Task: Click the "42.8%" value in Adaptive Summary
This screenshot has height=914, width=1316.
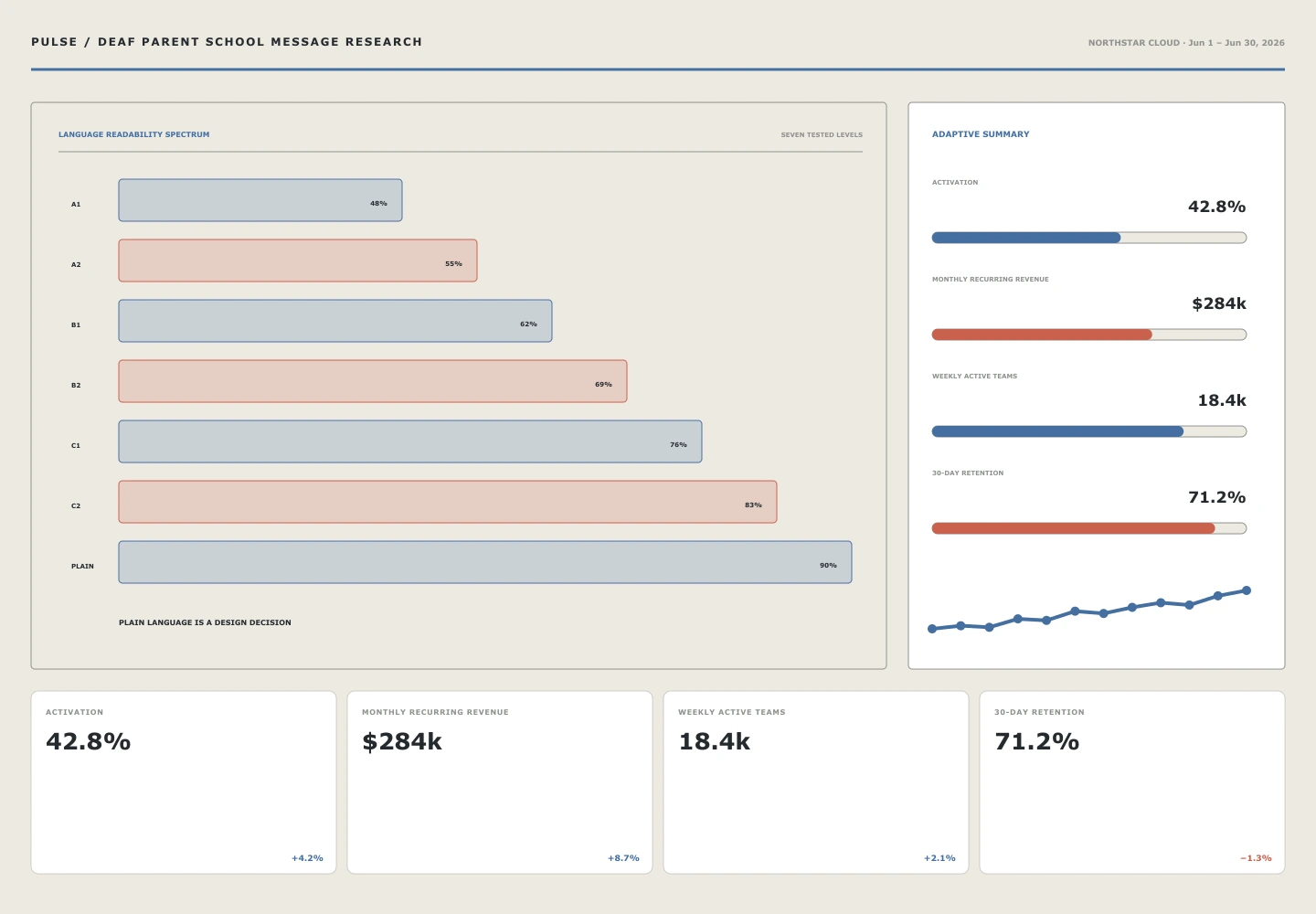Action: 1216,207
